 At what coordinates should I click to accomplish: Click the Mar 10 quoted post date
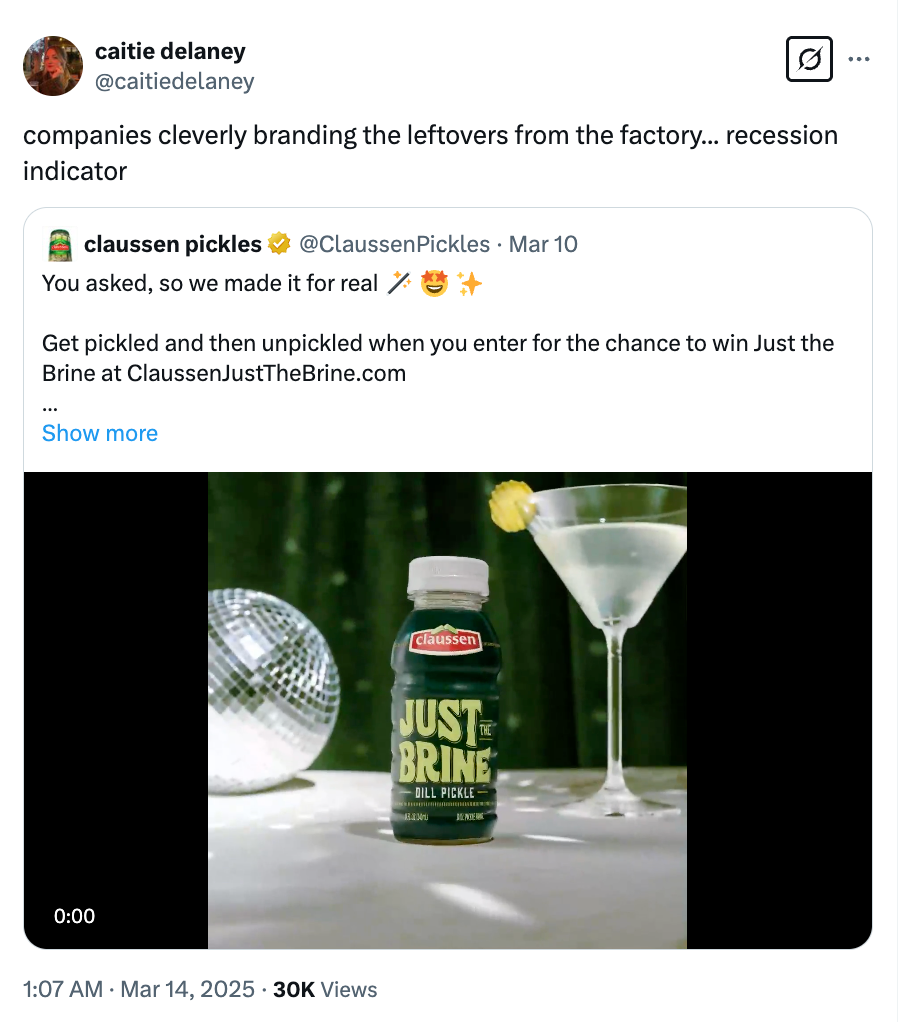543,244
